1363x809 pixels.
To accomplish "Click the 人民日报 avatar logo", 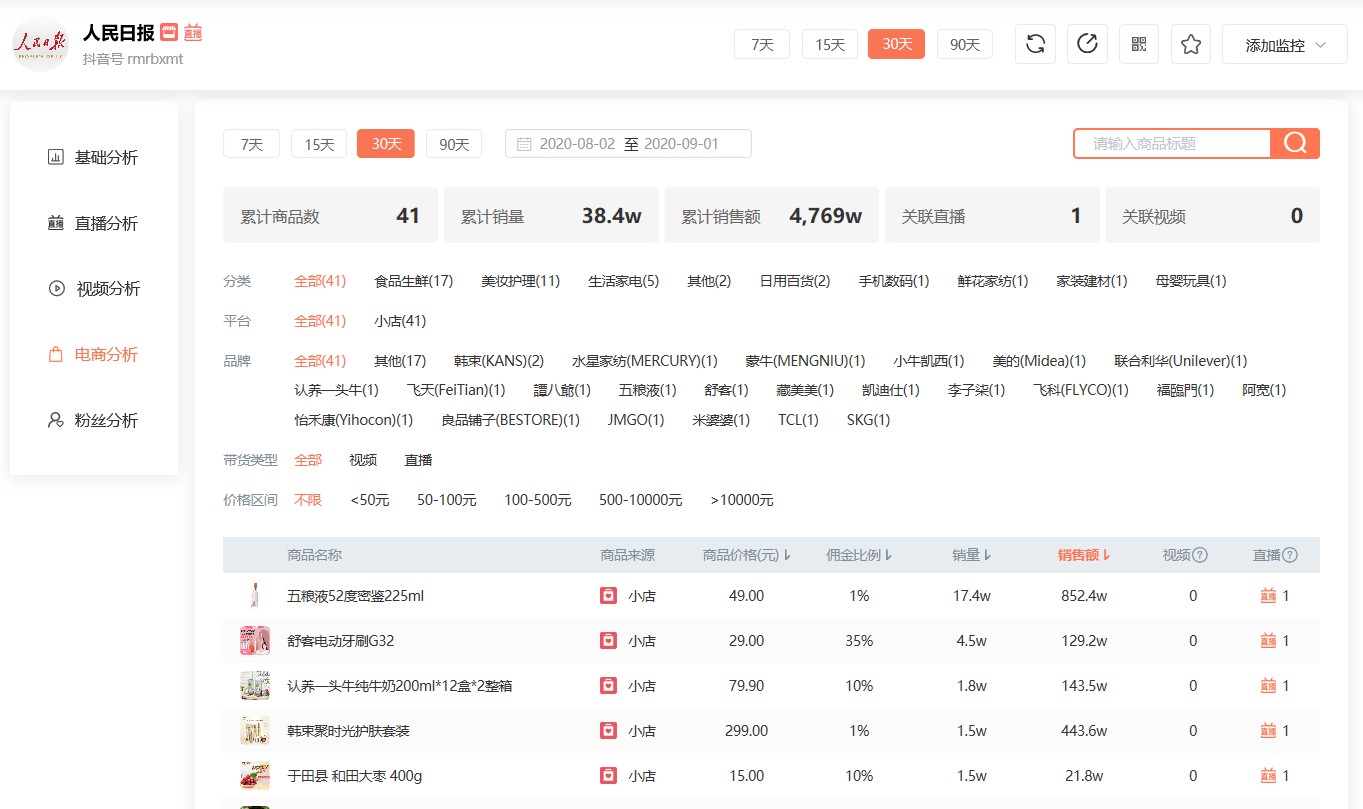I will click(x=40, y=44).
